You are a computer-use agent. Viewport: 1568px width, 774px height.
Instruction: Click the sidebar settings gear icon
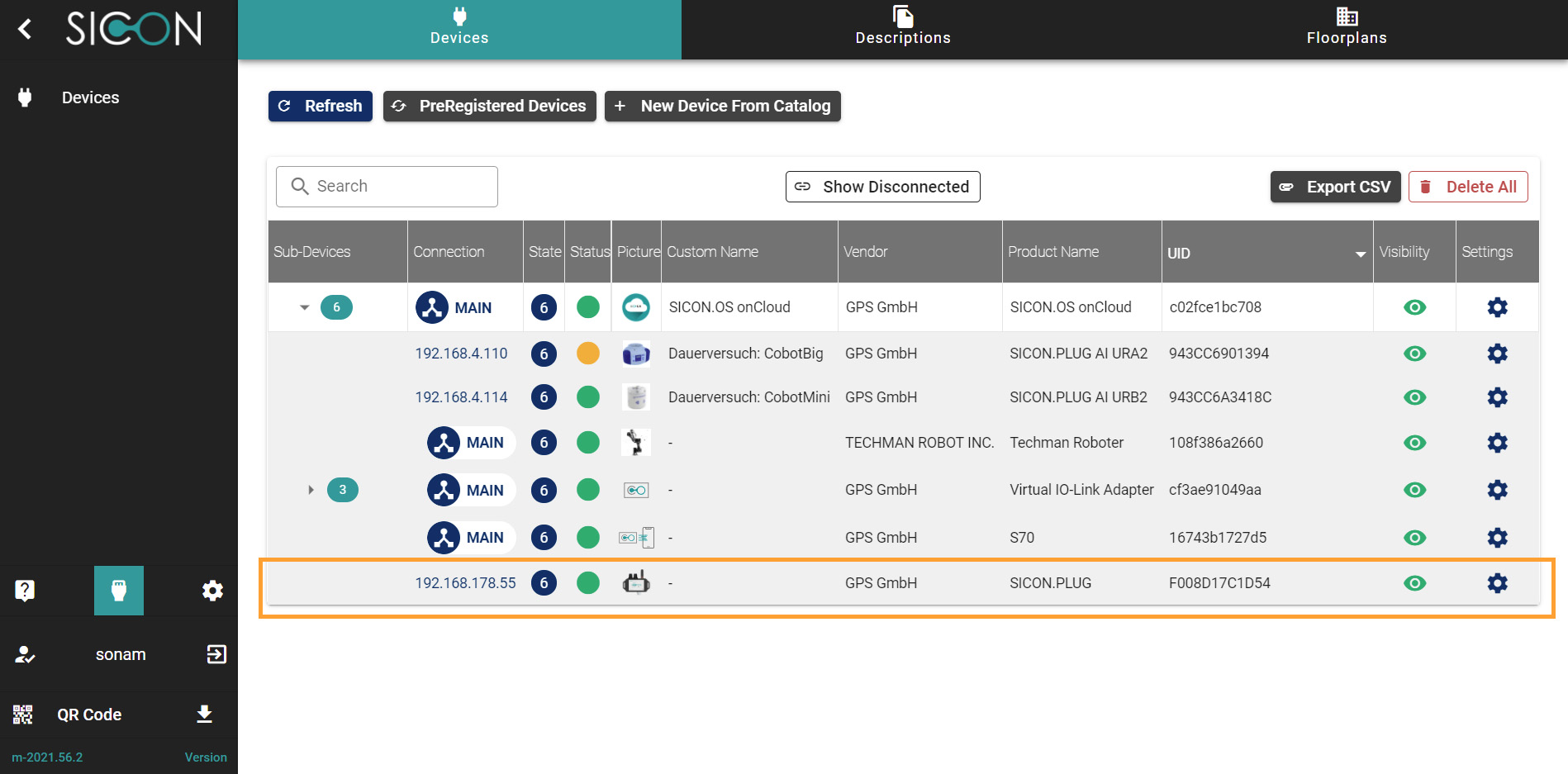pos(212,591)
